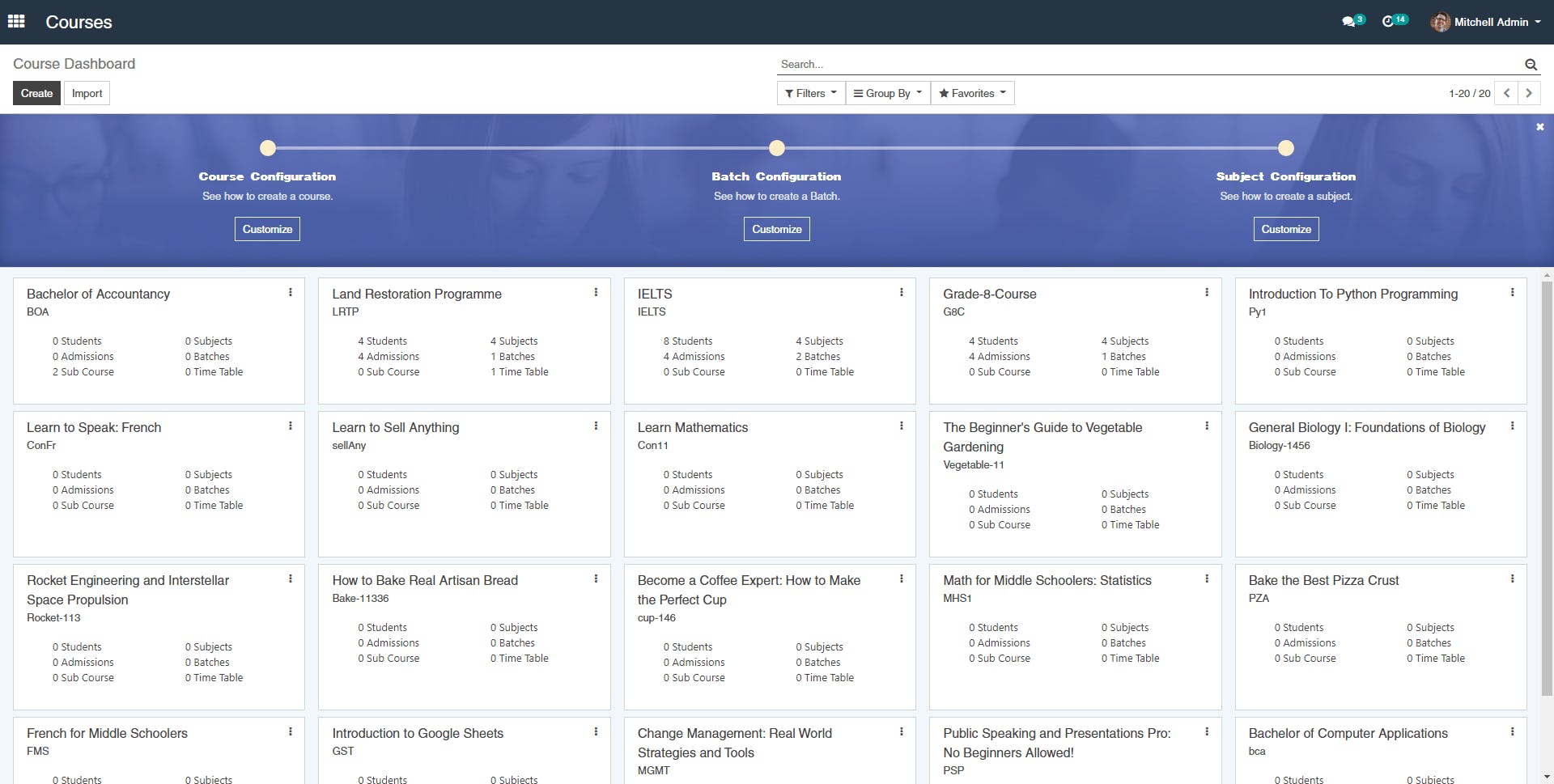Open the Filters dropdown
The image size is (1554, 784).
coord(809,93)
